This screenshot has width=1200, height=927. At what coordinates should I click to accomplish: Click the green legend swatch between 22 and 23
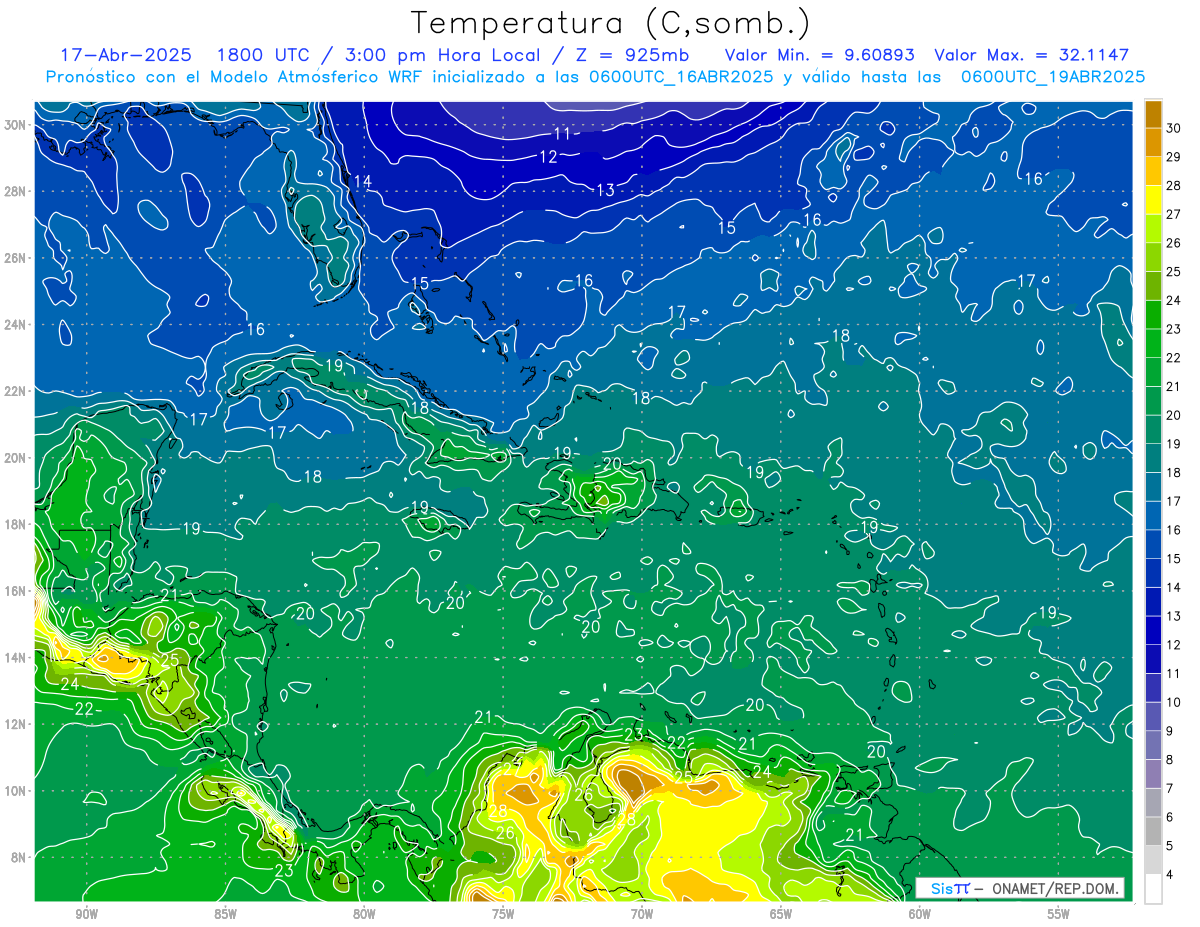[x=1153, y=343]
